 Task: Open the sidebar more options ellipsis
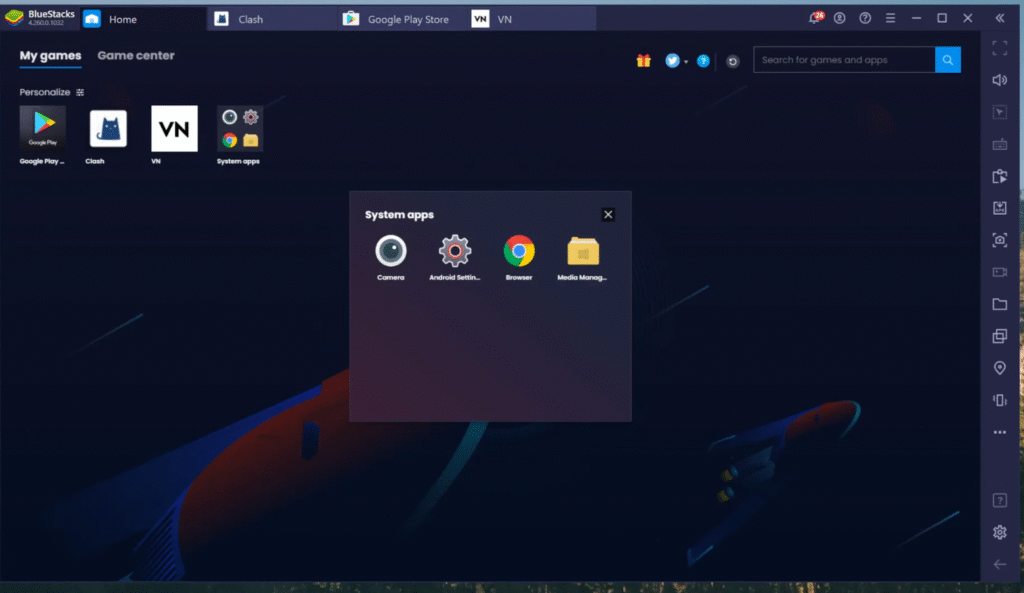click(999, 432)
